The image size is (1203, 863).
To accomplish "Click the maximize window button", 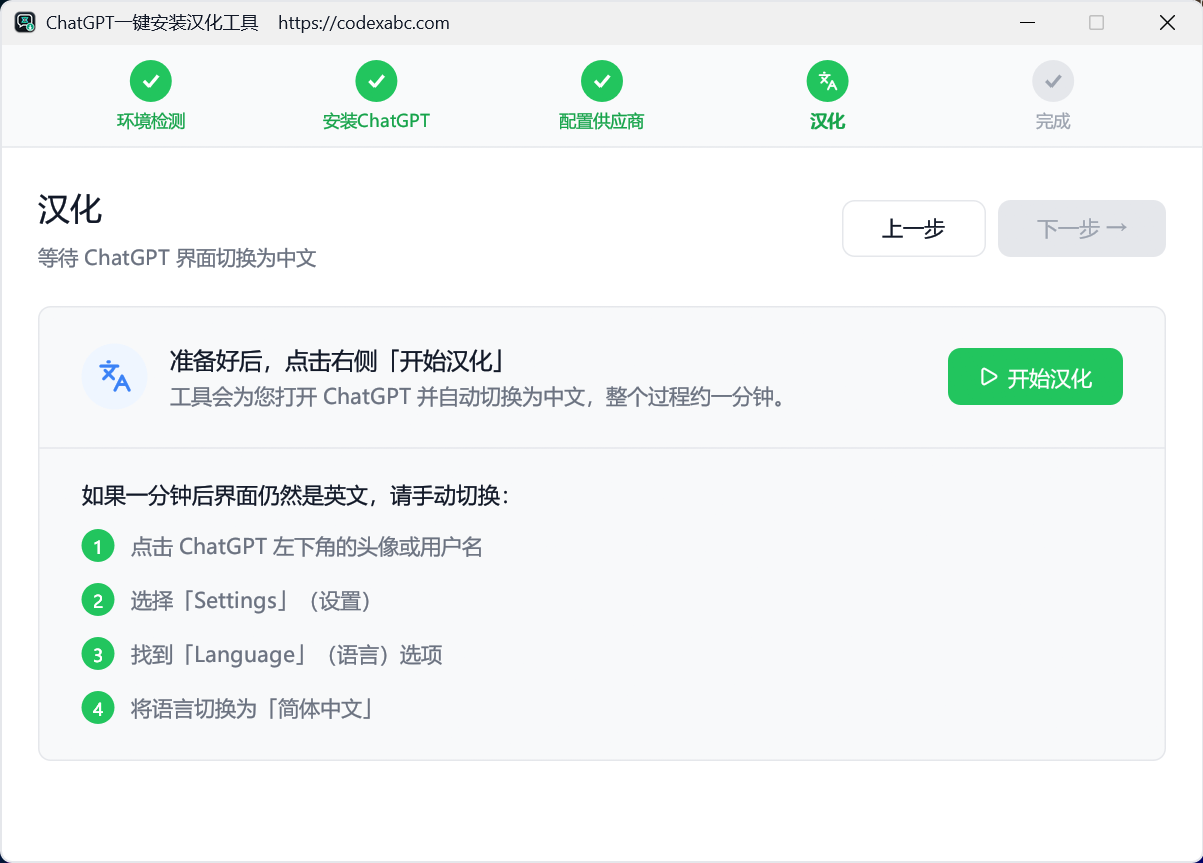I will [1097, 22].
